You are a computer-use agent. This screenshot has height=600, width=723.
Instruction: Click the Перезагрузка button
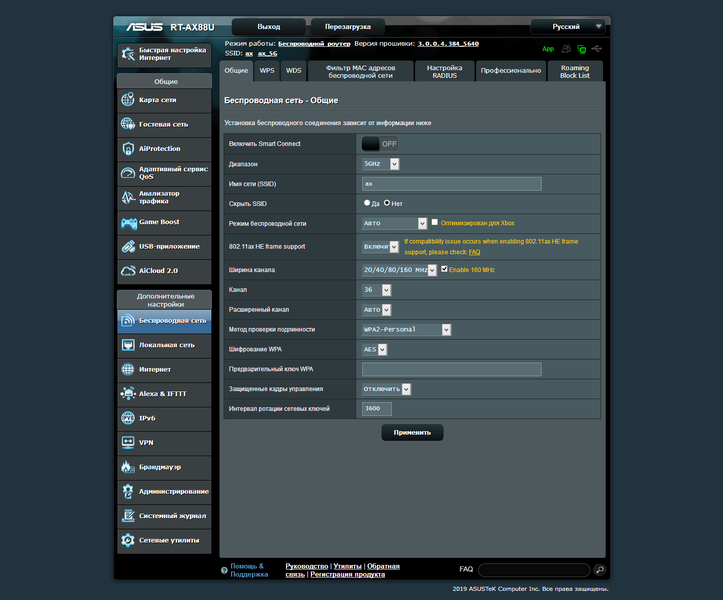[x=348, y=27]
